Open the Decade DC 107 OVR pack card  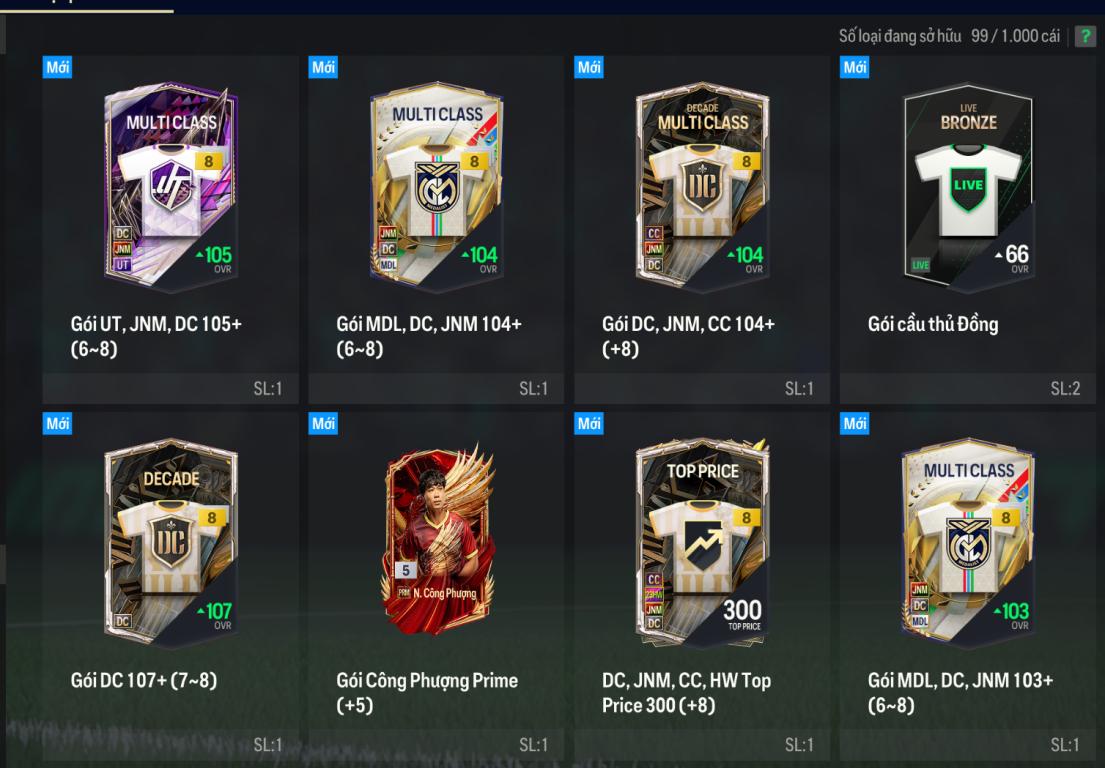[x=171, y=543]
